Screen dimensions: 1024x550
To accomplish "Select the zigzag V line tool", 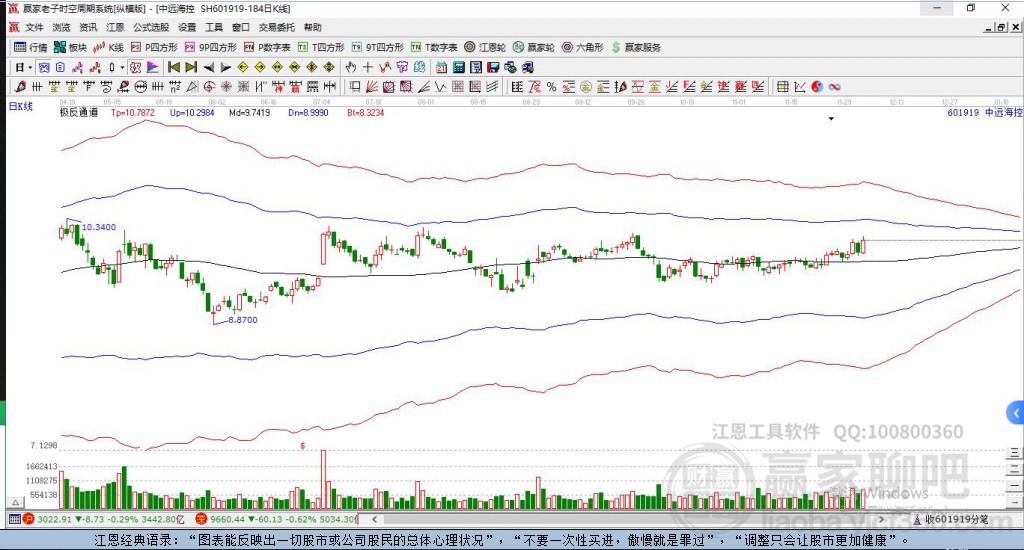I will pyautogui.click(x=441, y=87).
